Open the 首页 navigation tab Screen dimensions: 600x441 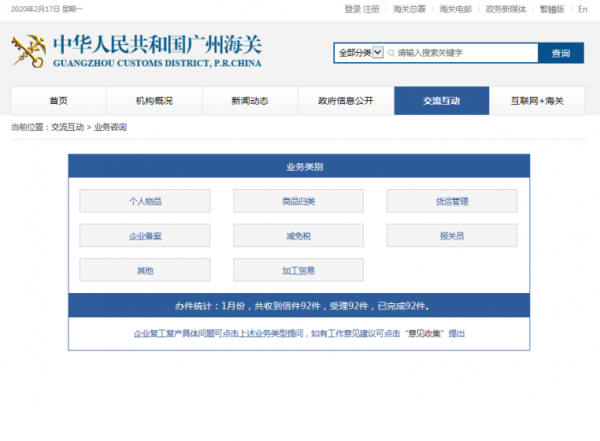58,101
